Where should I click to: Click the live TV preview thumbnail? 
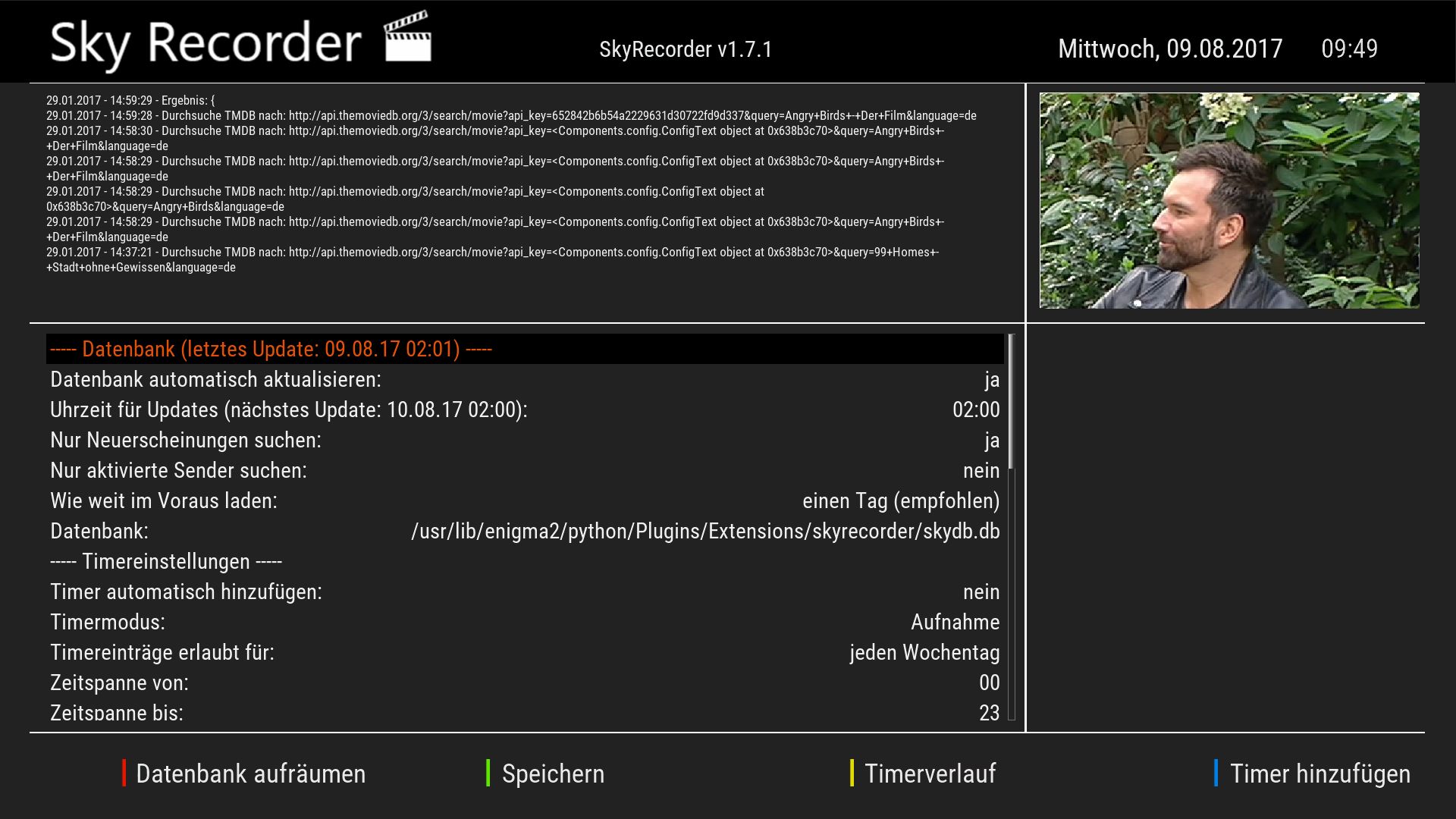[1228, 201]
